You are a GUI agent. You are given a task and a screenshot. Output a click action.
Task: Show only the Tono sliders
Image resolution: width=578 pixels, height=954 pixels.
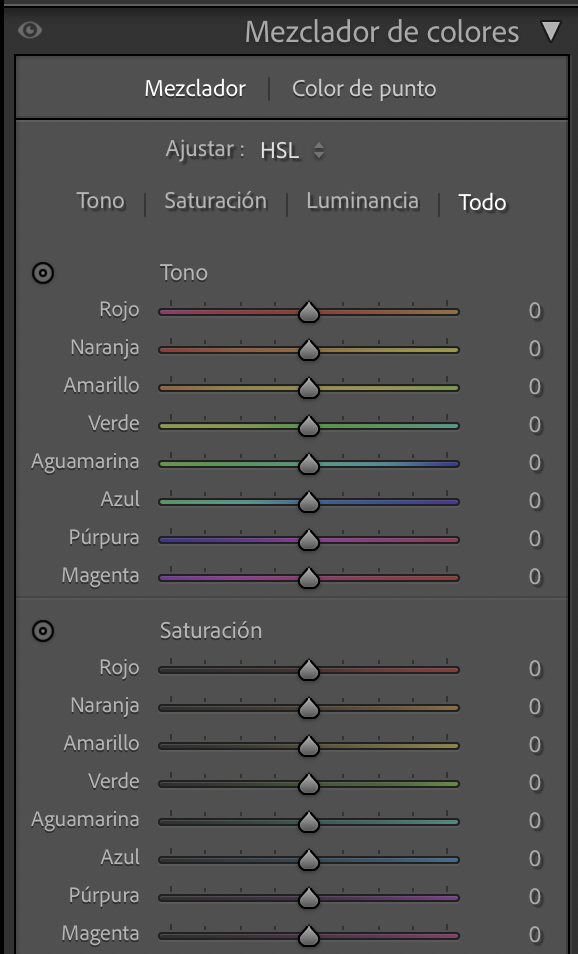pos(100,201)
